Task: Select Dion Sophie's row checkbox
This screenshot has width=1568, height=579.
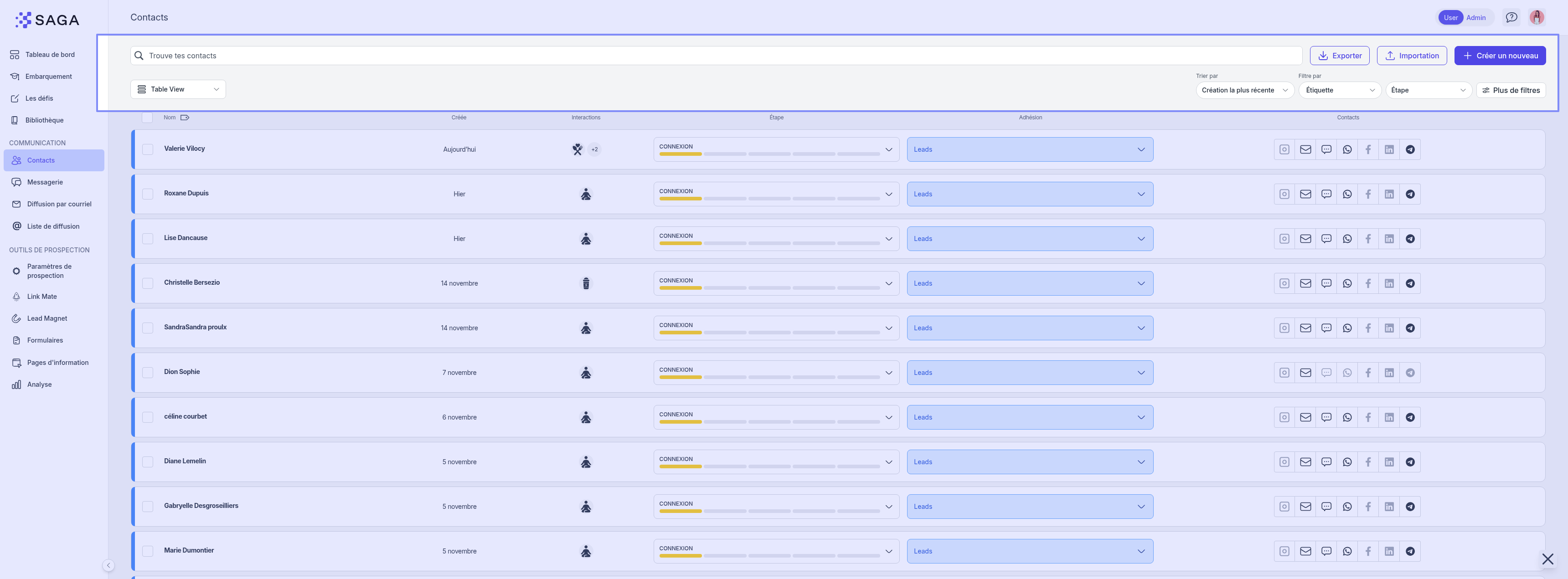Action: 147,373
